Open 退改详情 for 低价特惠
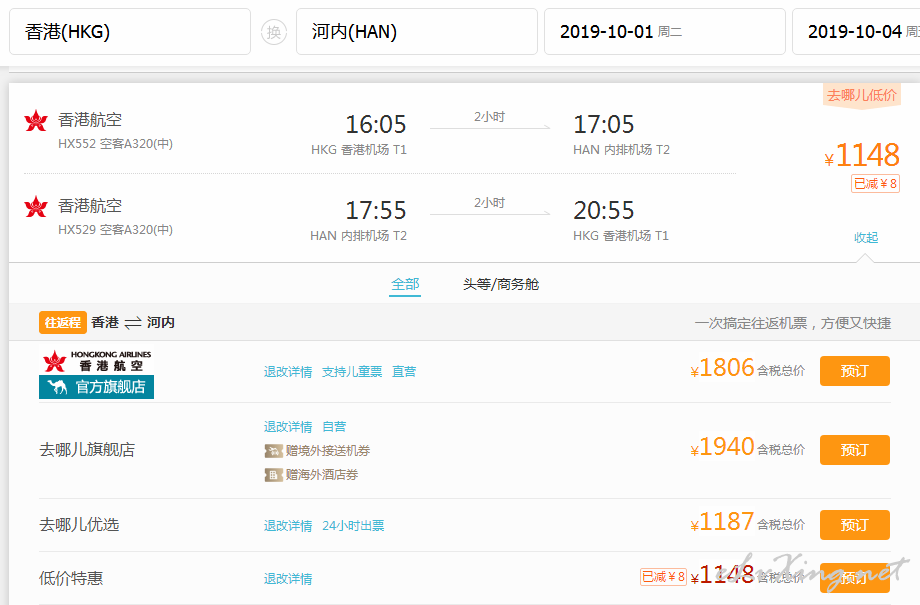Image resolution: width=920 pixels, height=605 pixels. [x=288, y=579]
